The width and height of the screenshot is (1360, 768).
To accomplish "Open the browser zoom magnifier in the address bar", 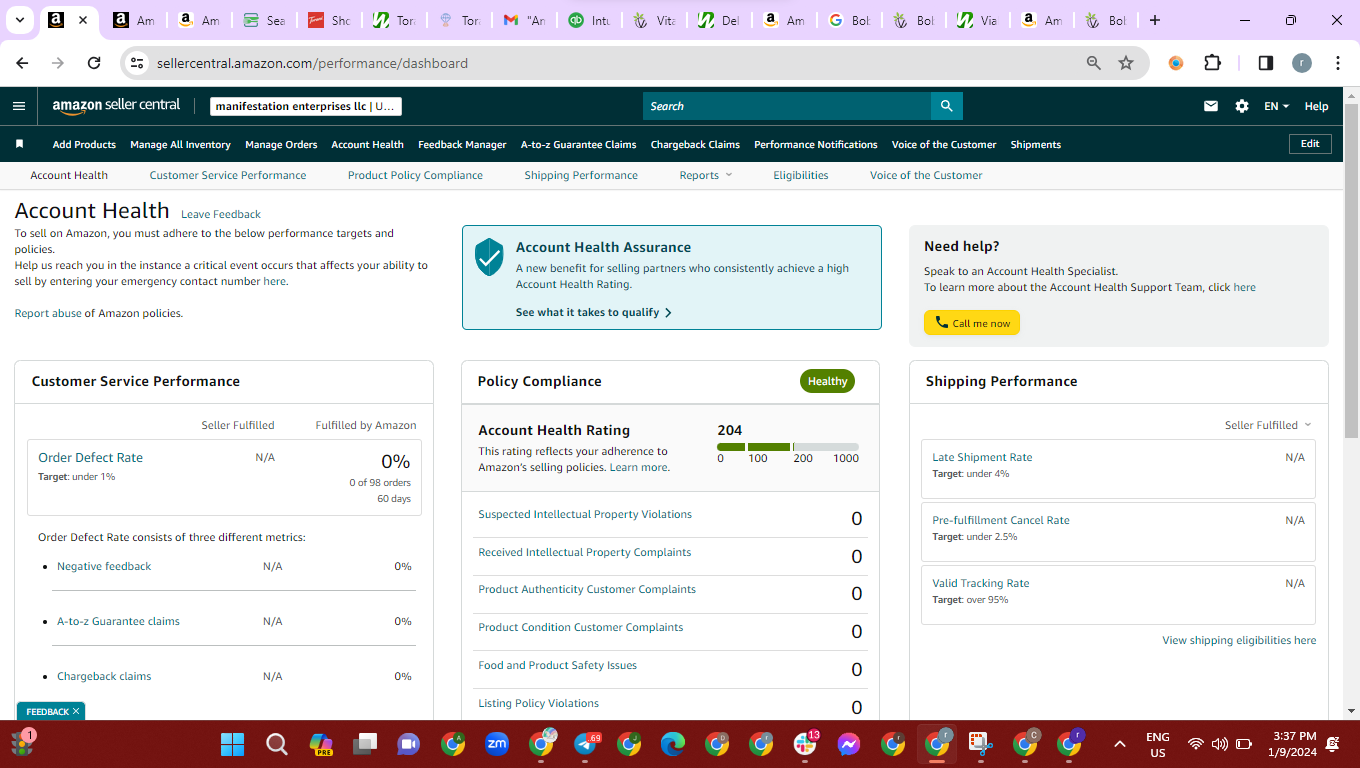I will (1094, 63).
